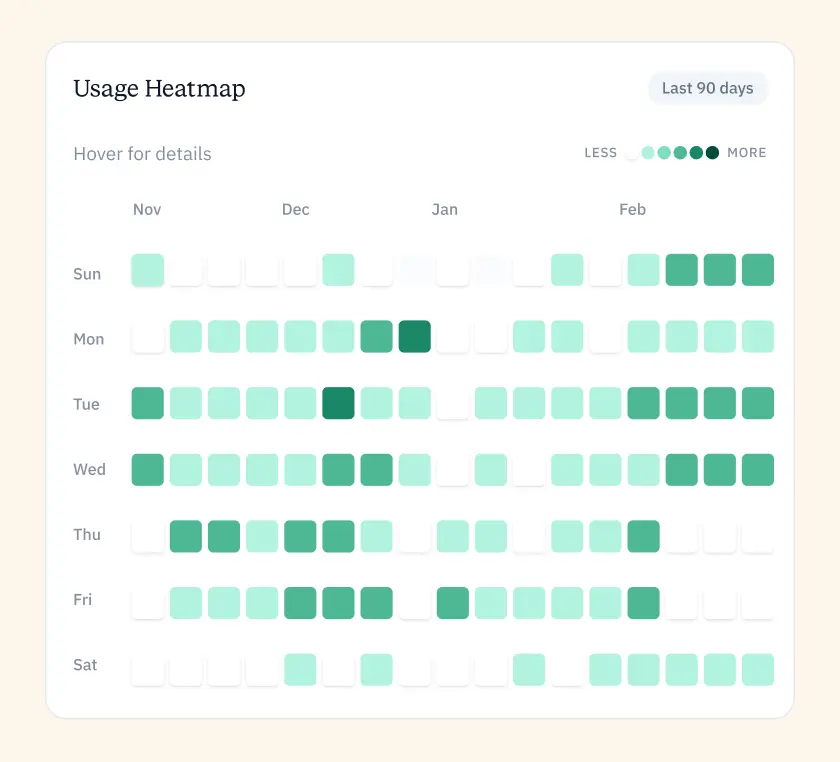
Task: Open the Last 90 days range selector
Action: (707, 88)
